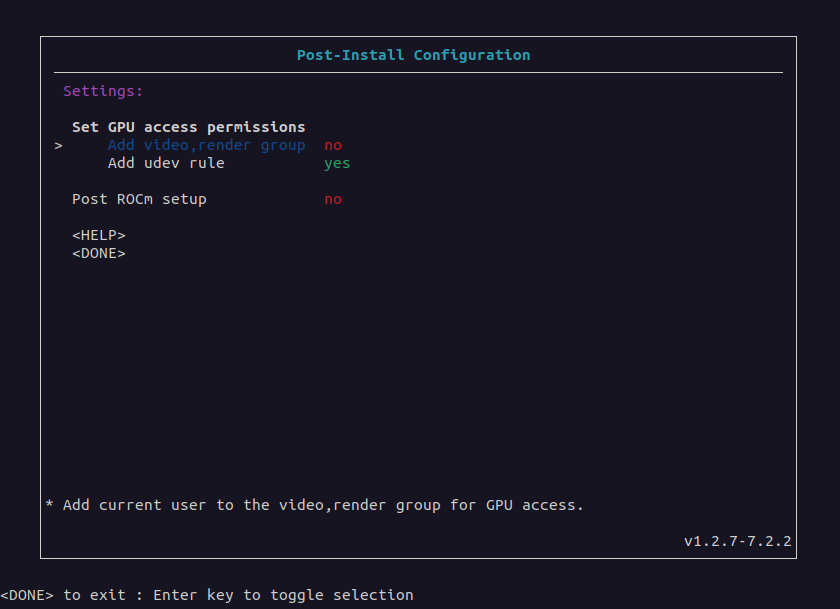Toggle the 'yes' value for udev rule
840x609 pixels.
tap(337, 163)
